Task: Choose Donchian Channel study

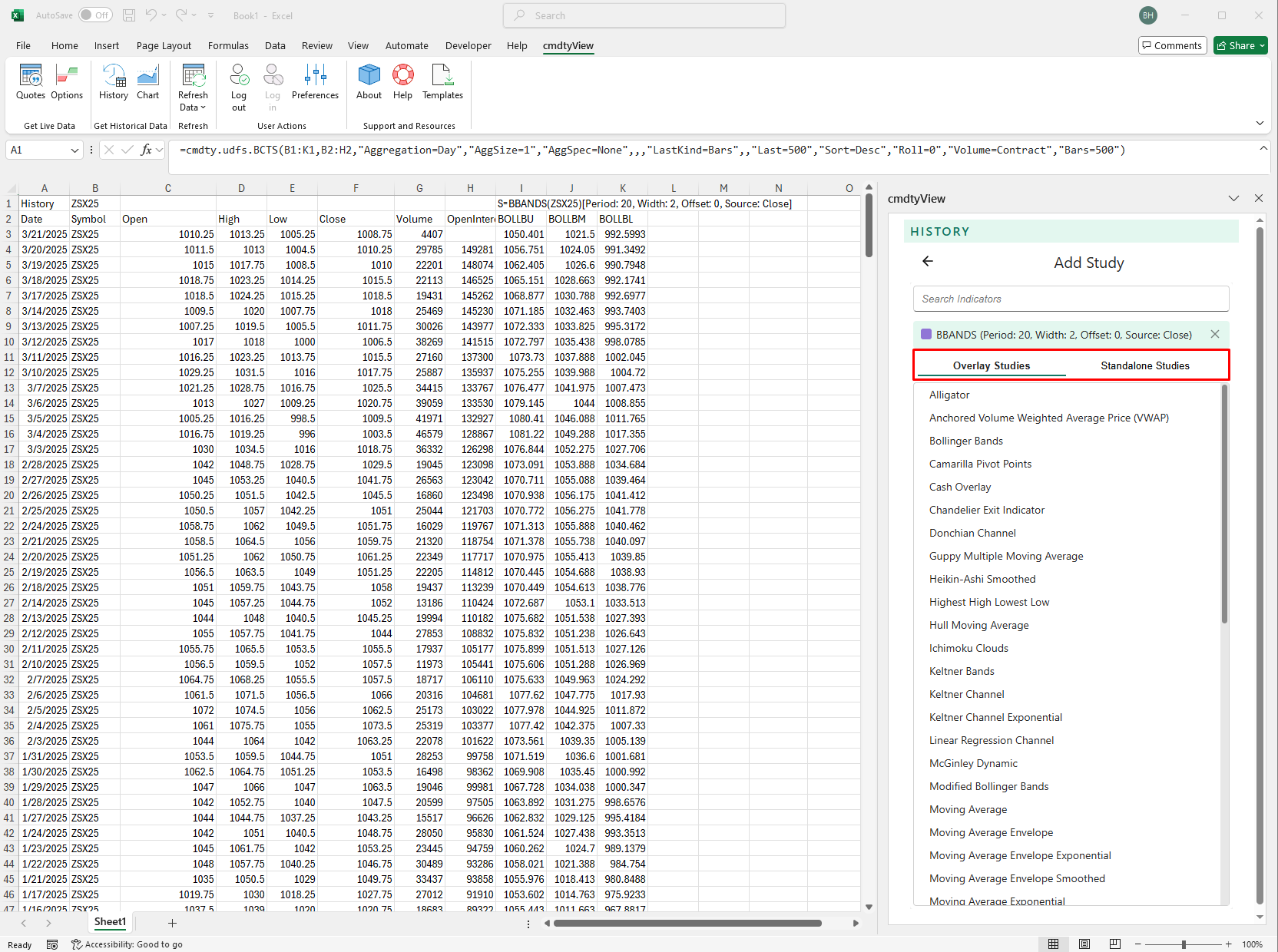Action: tap(972, 533)
